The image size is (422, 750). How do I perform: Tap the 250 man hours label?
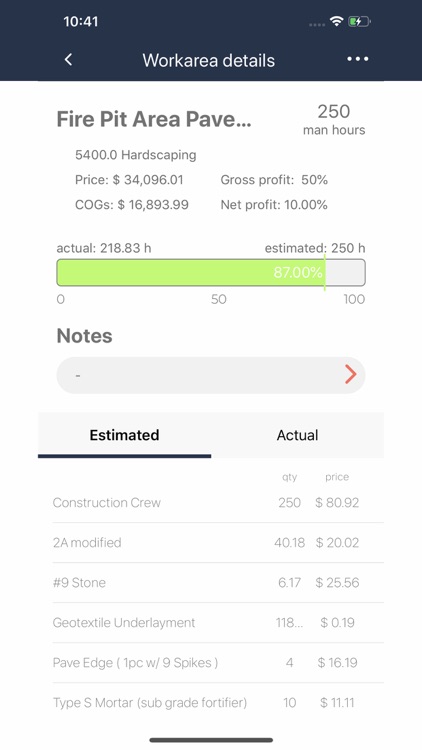tap(334, 120)
